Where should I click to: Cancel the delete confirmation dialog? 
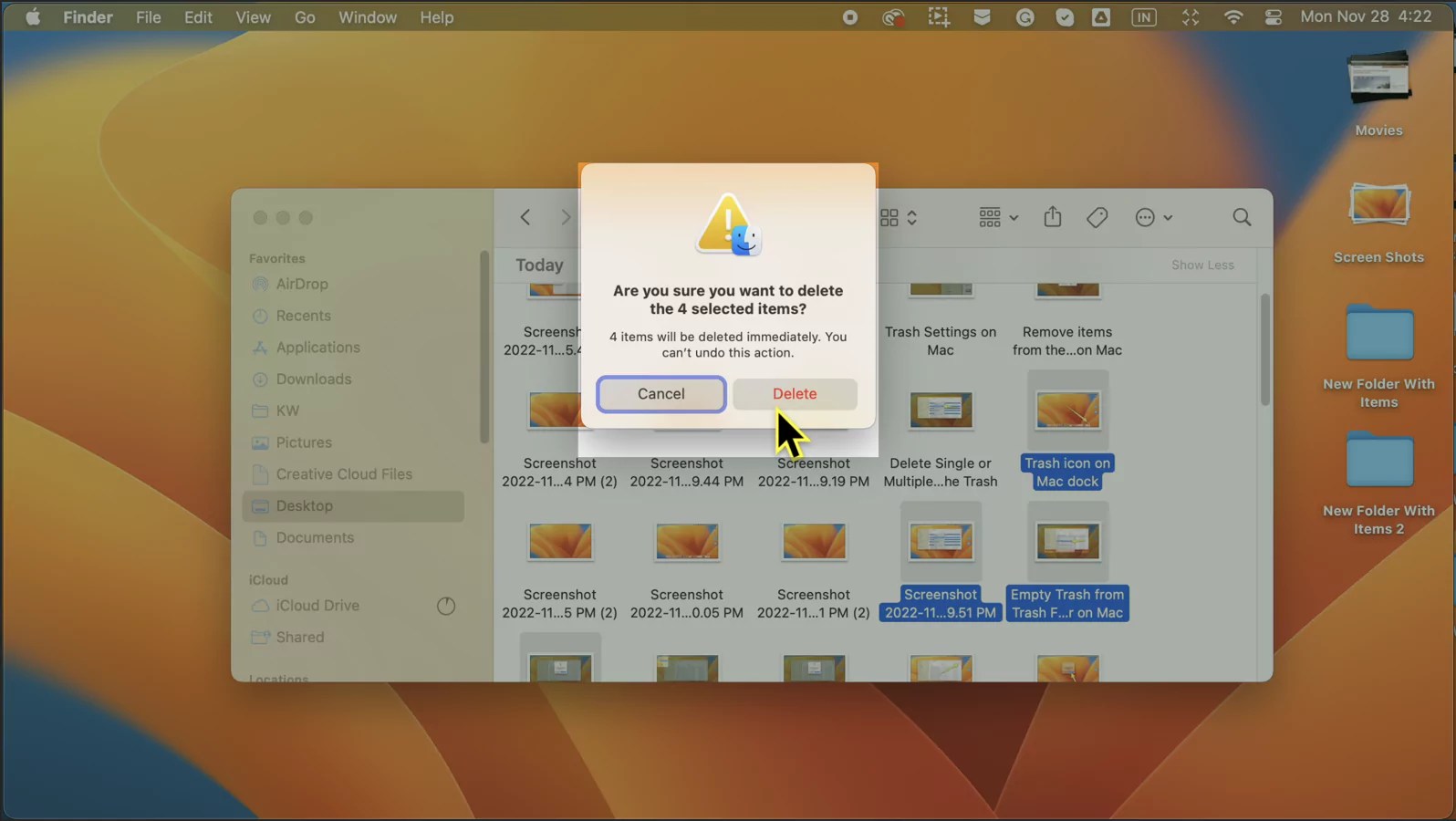click(x=661, y=394)
